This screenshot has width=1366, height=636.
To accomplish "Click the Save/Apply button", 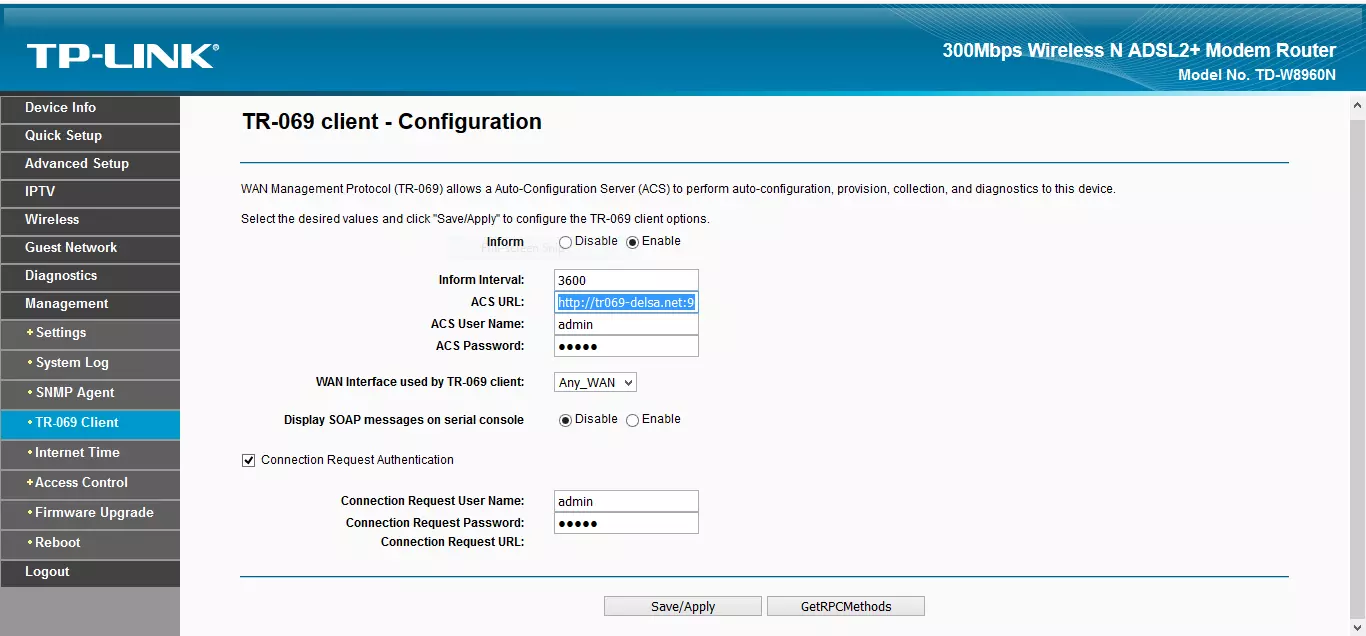I will pos(683,606).
